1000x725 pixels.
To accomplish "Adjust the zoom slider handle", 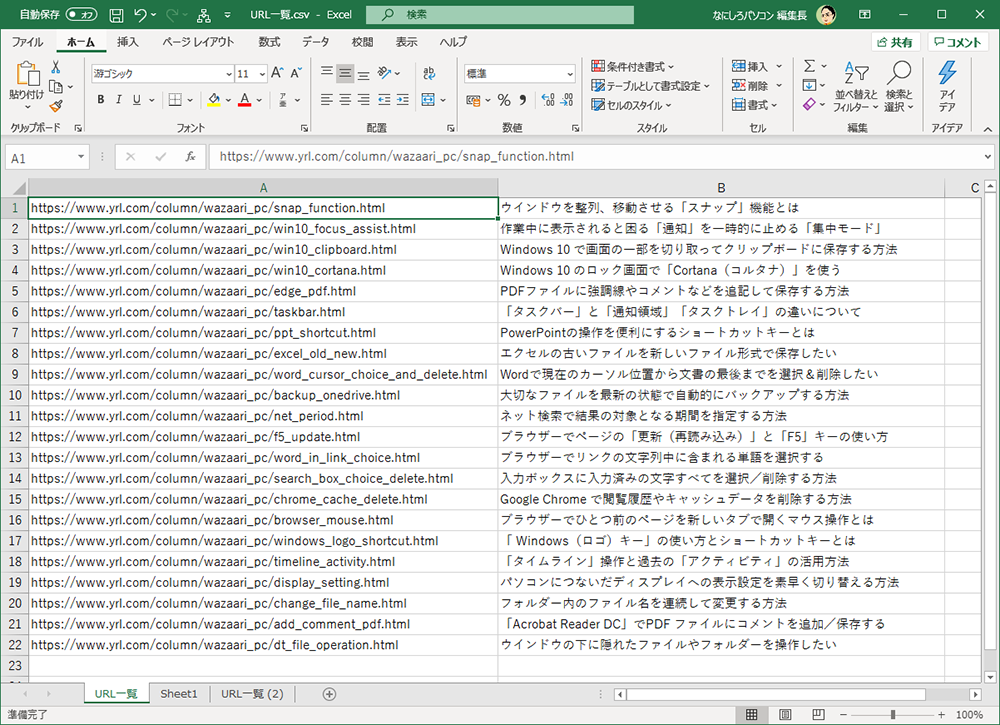I will point(893,715).
